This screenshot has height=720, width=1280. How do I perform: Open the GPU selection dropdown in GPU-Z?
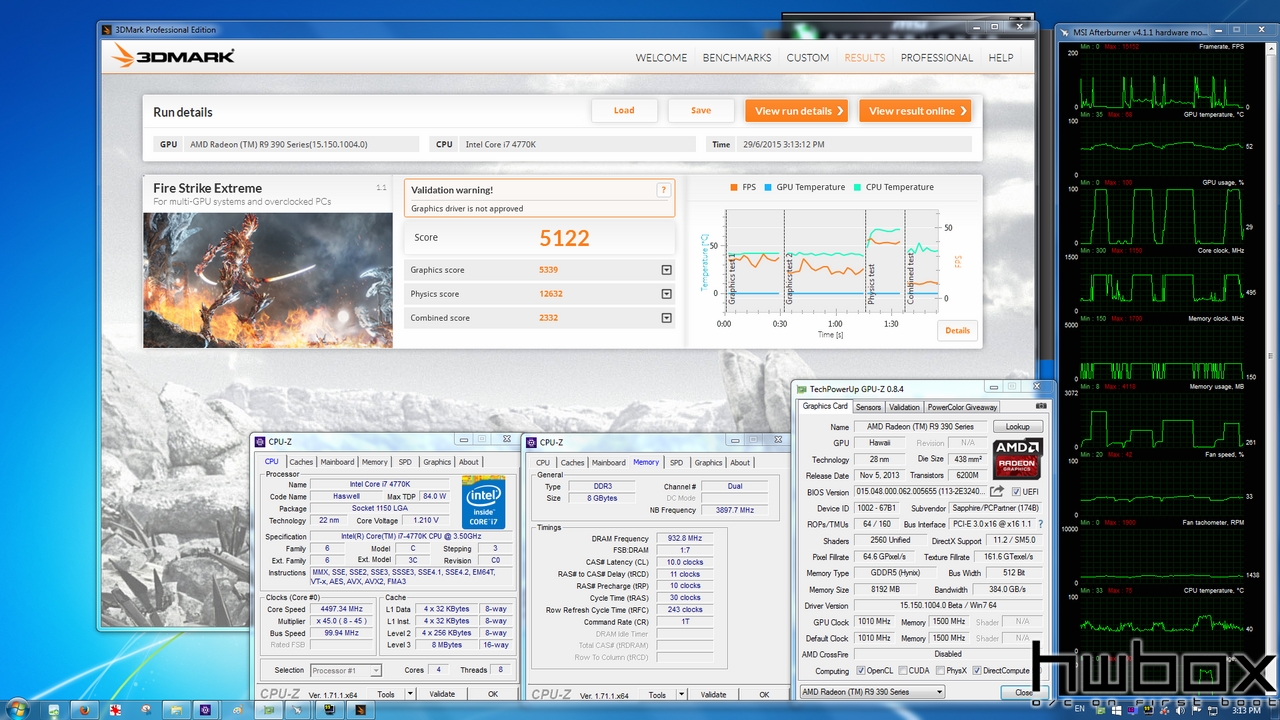(871, 692)
